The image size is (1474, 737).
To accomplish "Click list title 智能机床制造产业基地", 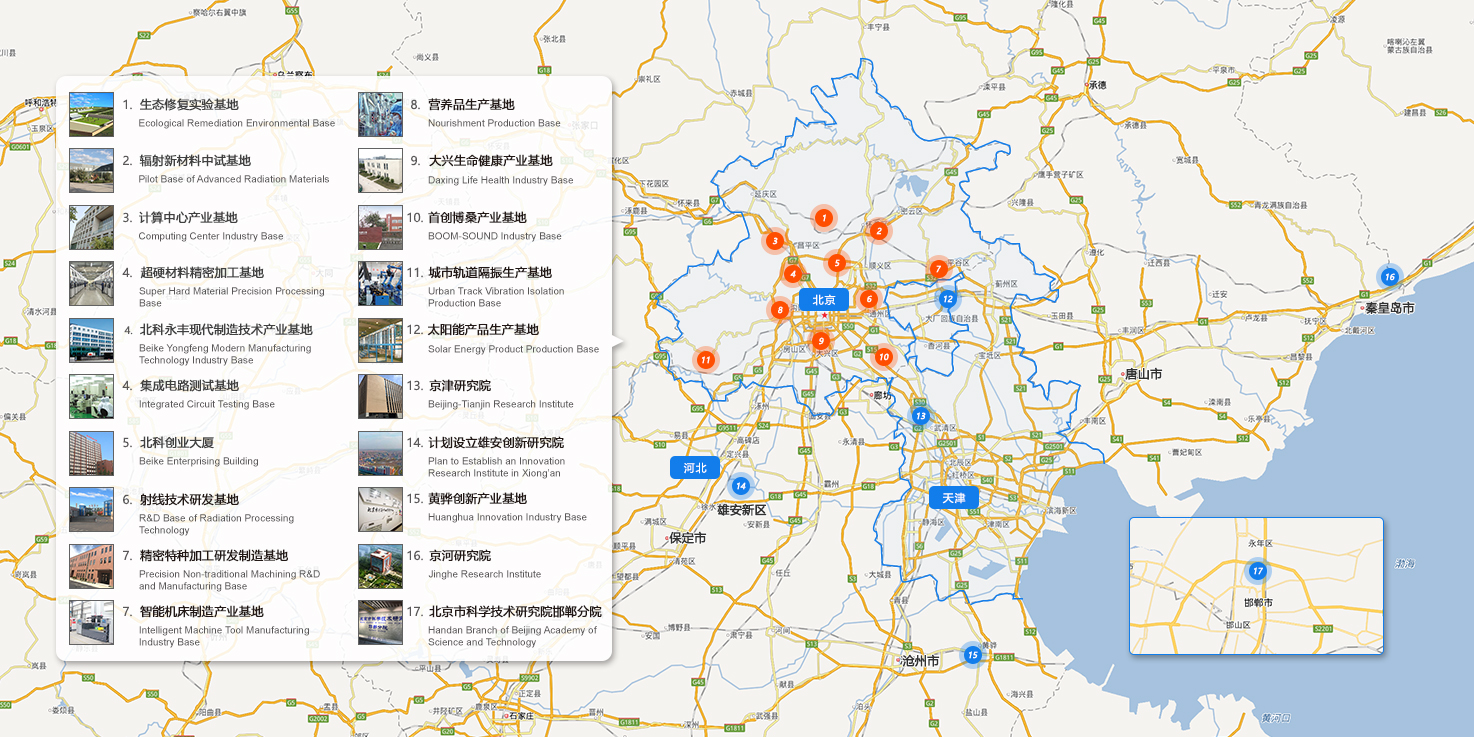I will [x=201, y=611].
